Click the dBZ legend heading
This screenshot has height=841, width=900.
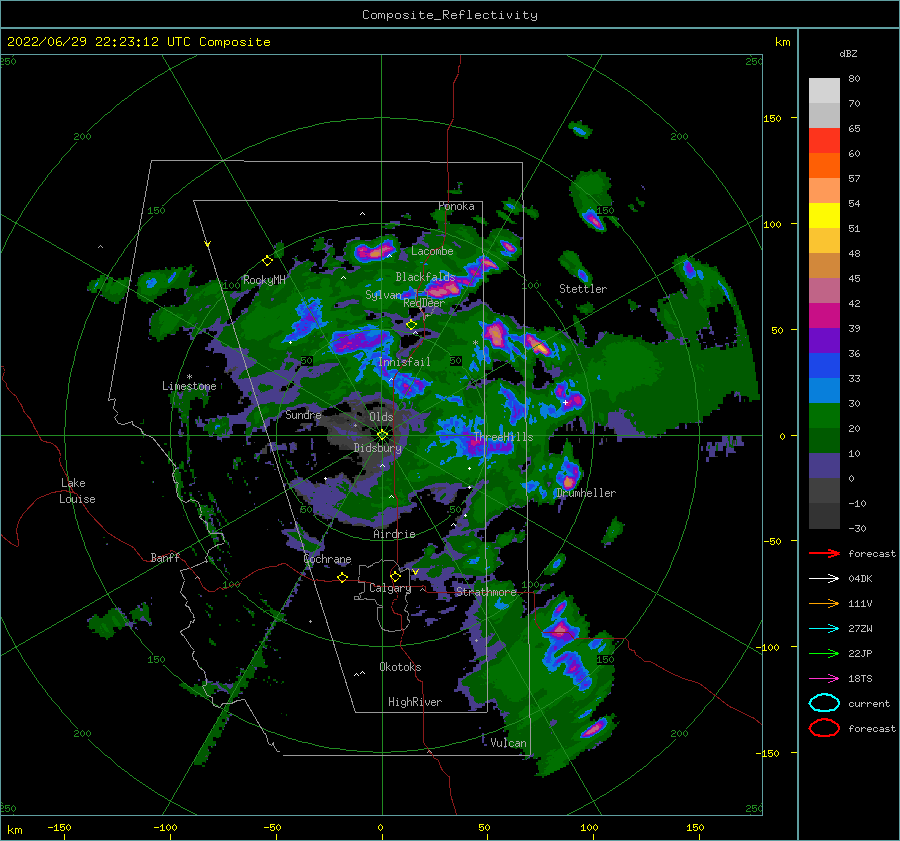pos(848,53)
